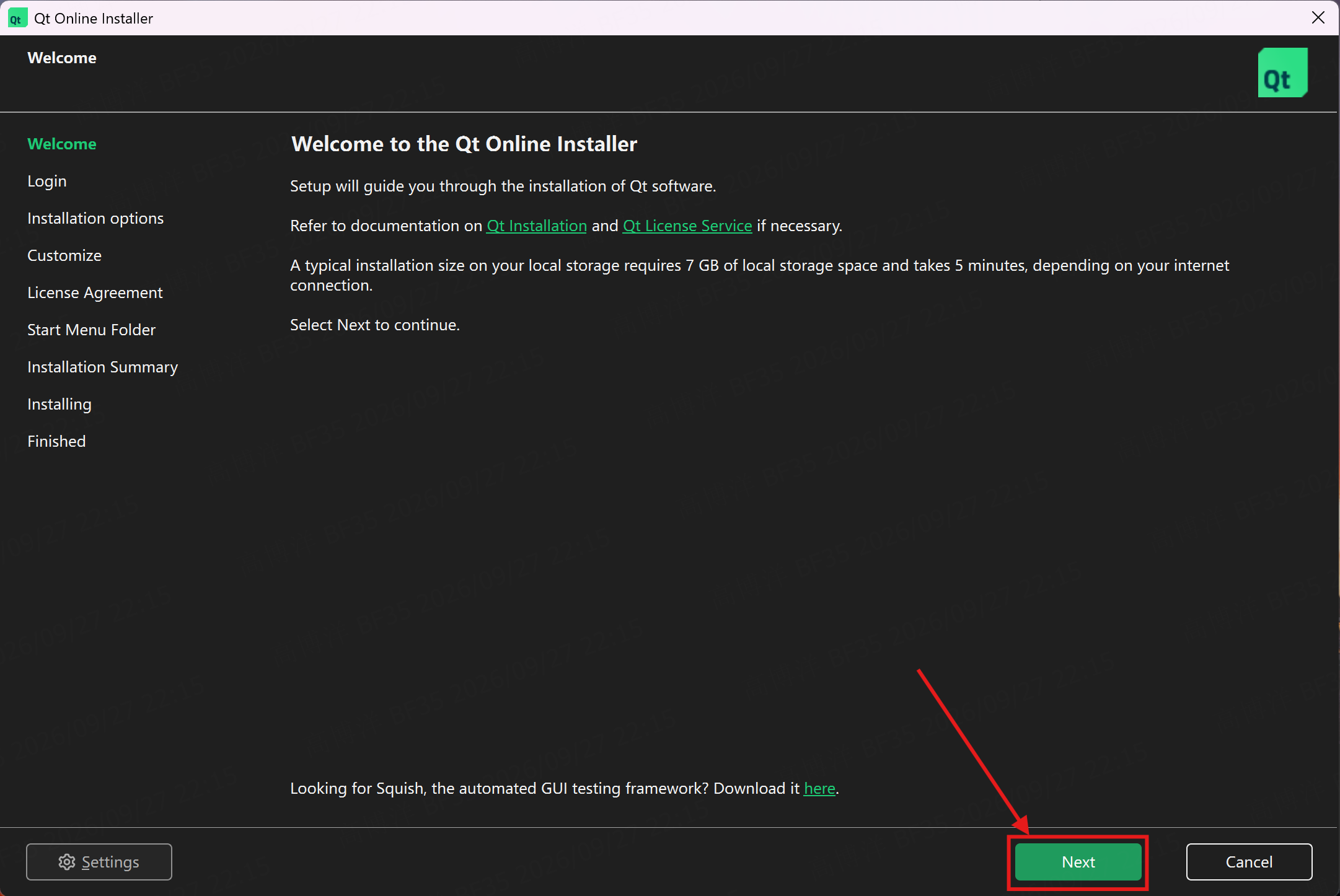
Task: Click the bold 'Welcome' page header title
Action: [x=62, y=58]
